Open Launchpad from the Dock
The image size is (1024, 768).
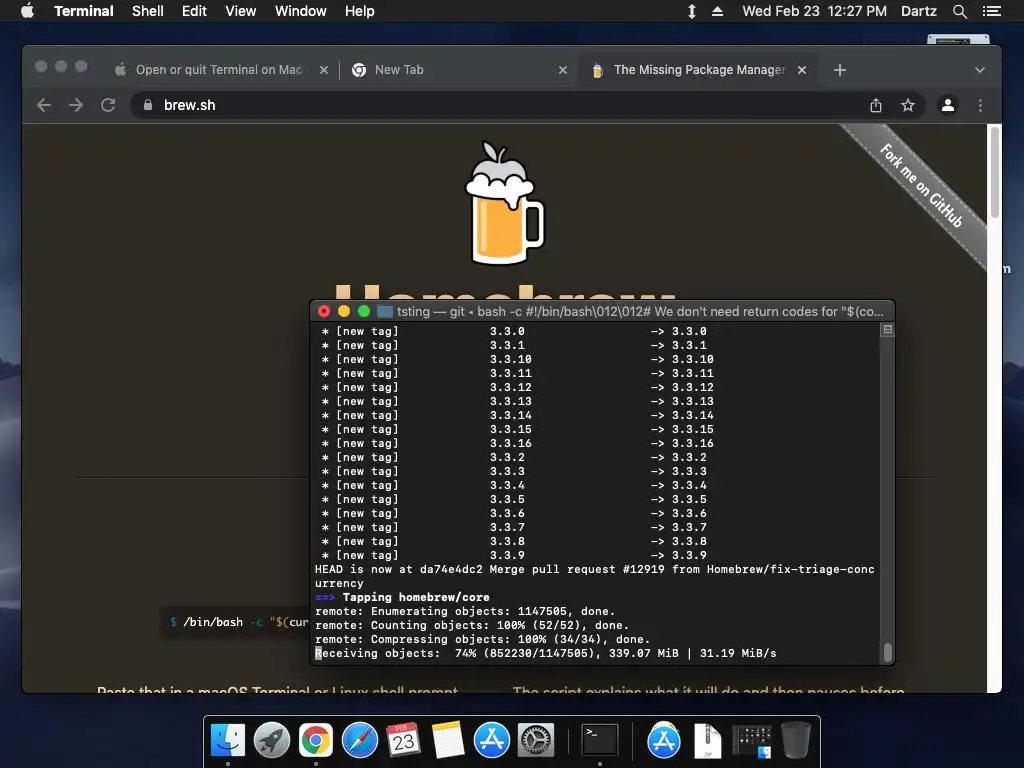[272, 740]
